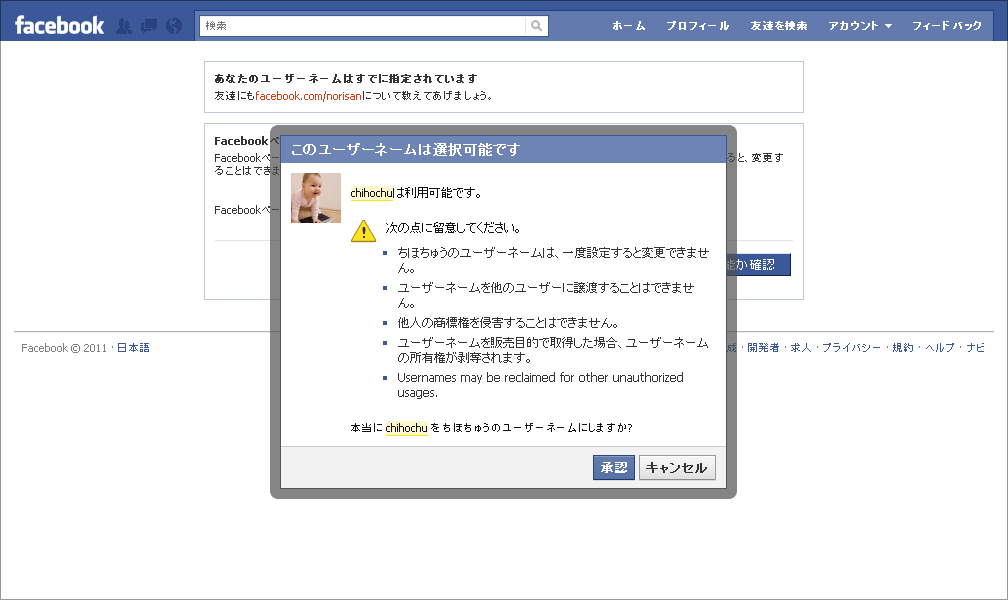
Task: Click the Facebook © 2011 footer text
Action: click(x=64, y=348)
